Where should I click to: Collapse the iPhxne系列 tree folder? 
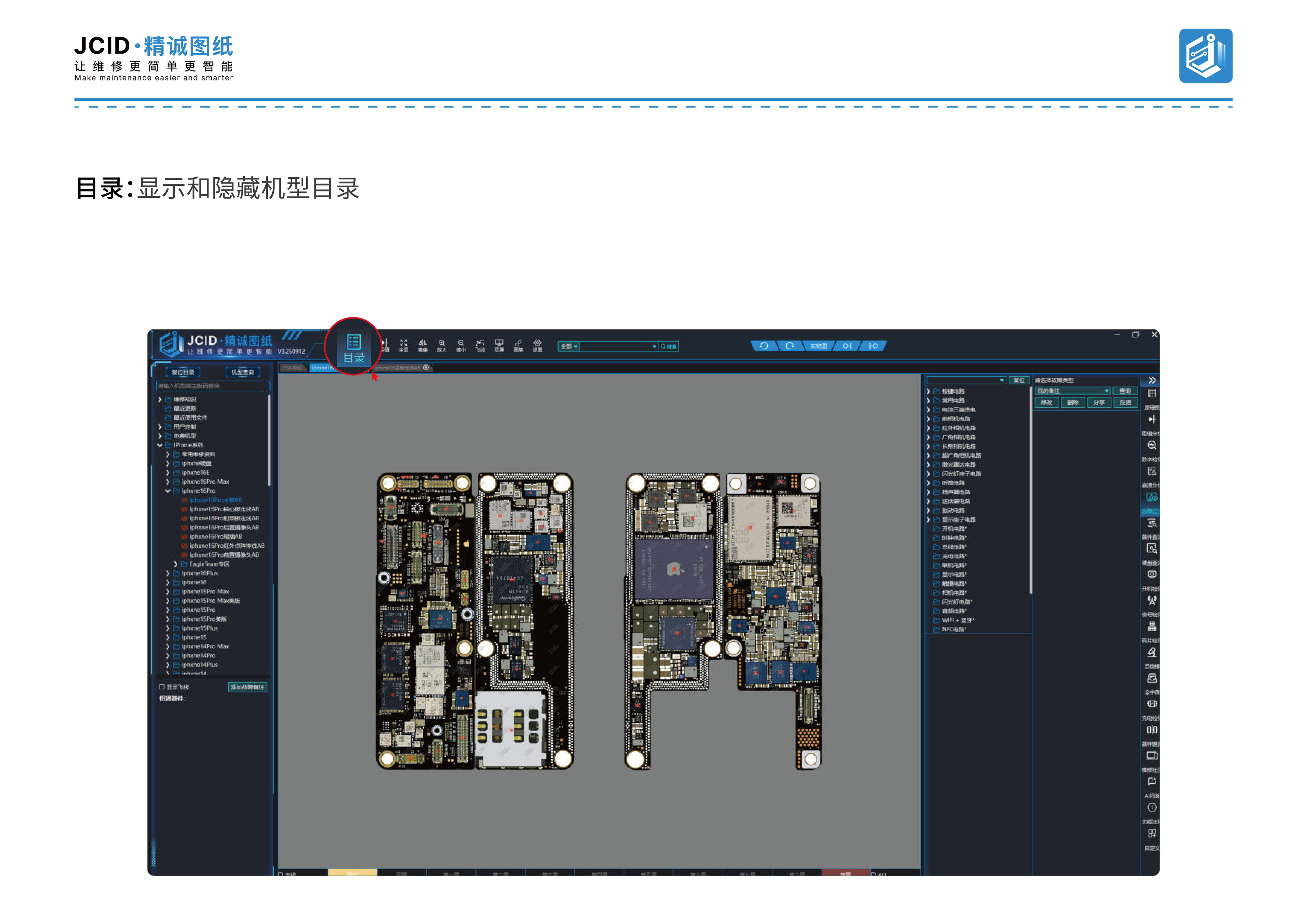[160, 445]
